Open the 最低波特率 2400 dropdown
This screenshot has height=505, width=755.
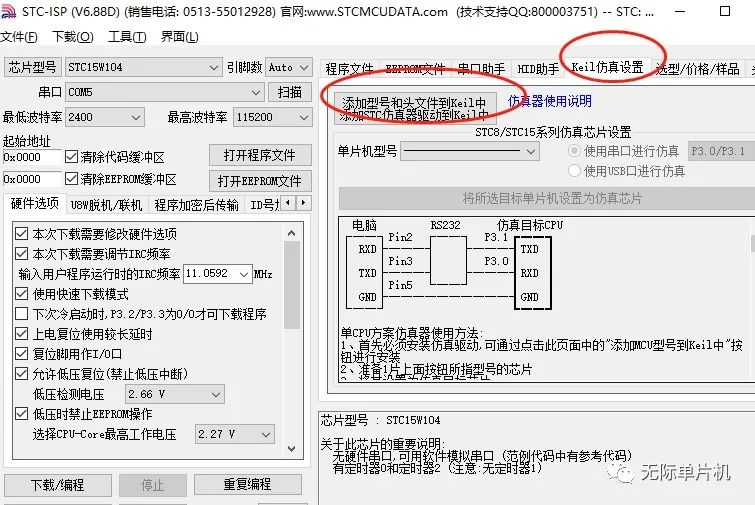click(x=104, y=117)
